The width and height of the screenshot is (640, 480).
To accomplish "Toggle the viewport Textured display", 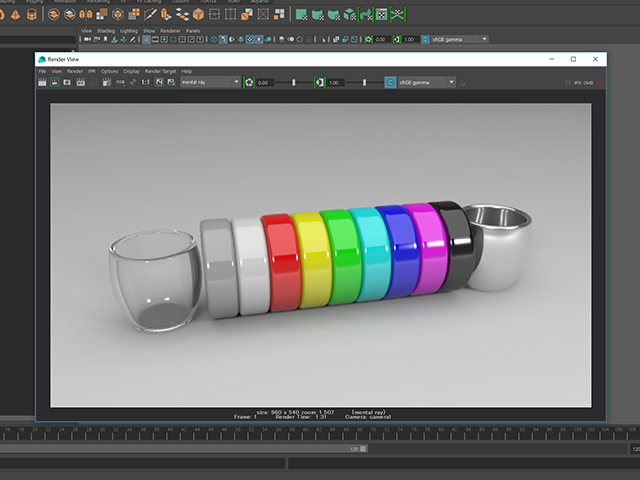I will coord(250,39).
